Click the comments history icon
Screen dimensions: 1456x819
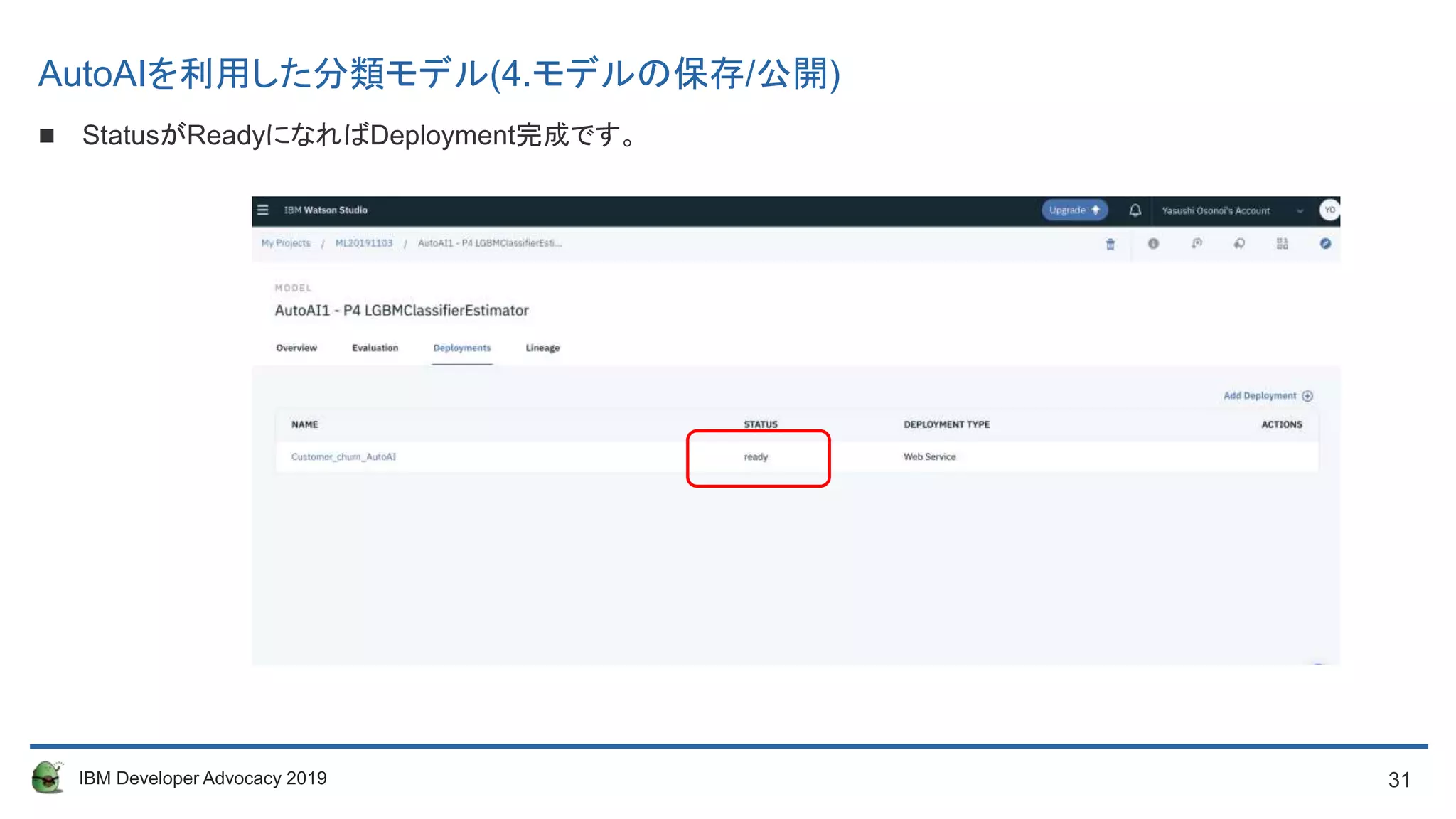(x=1197, y=244)
